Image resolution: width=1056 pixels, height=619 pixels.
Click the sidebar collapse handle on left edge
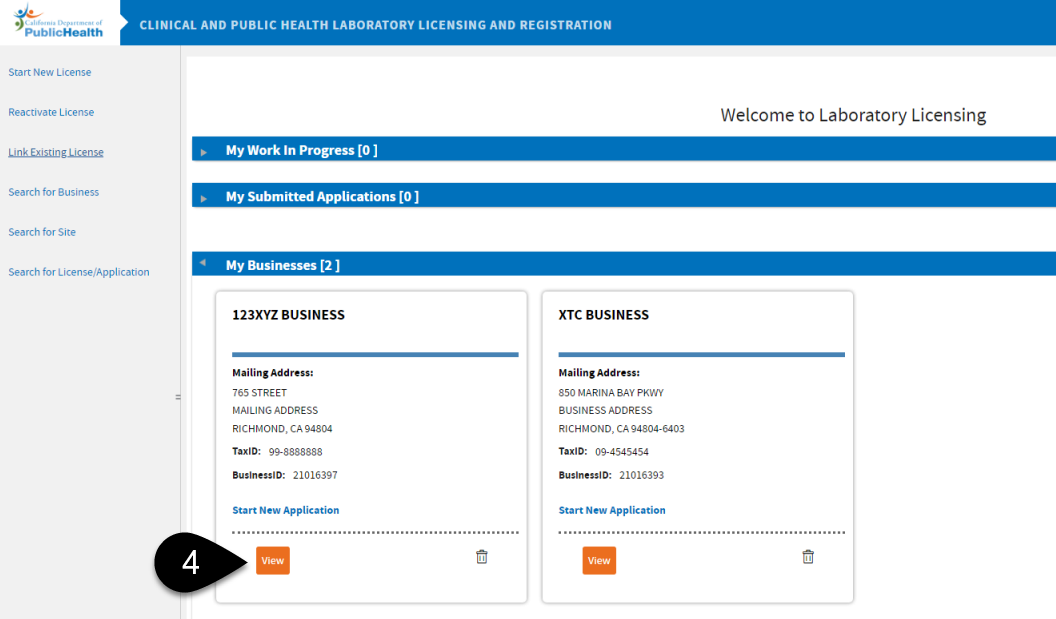coord(178,396)
